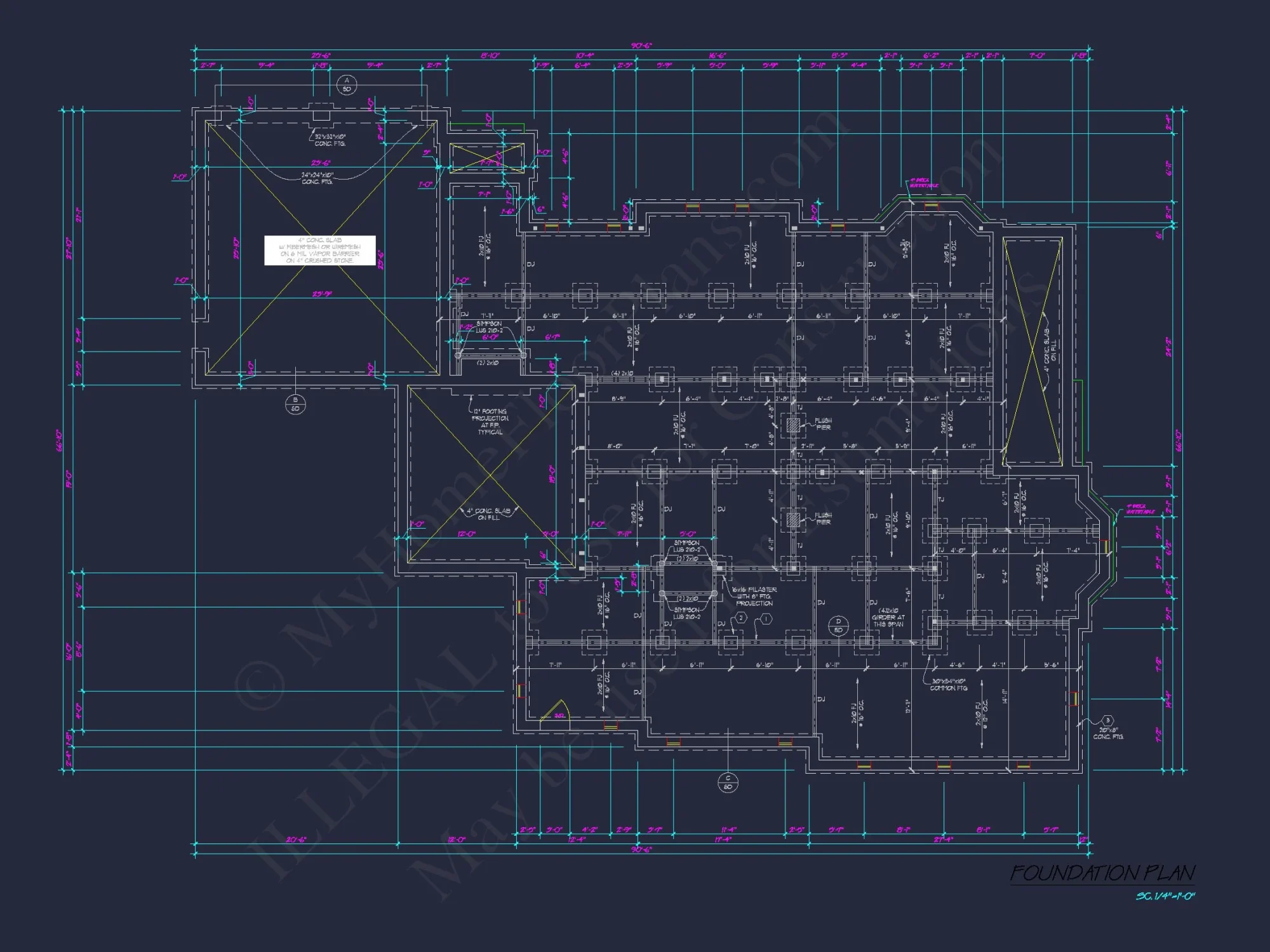This screenshot has height=952, width=1270.
Task: Select hexagonal detail marker 2
Action: (x=741, y=618)
